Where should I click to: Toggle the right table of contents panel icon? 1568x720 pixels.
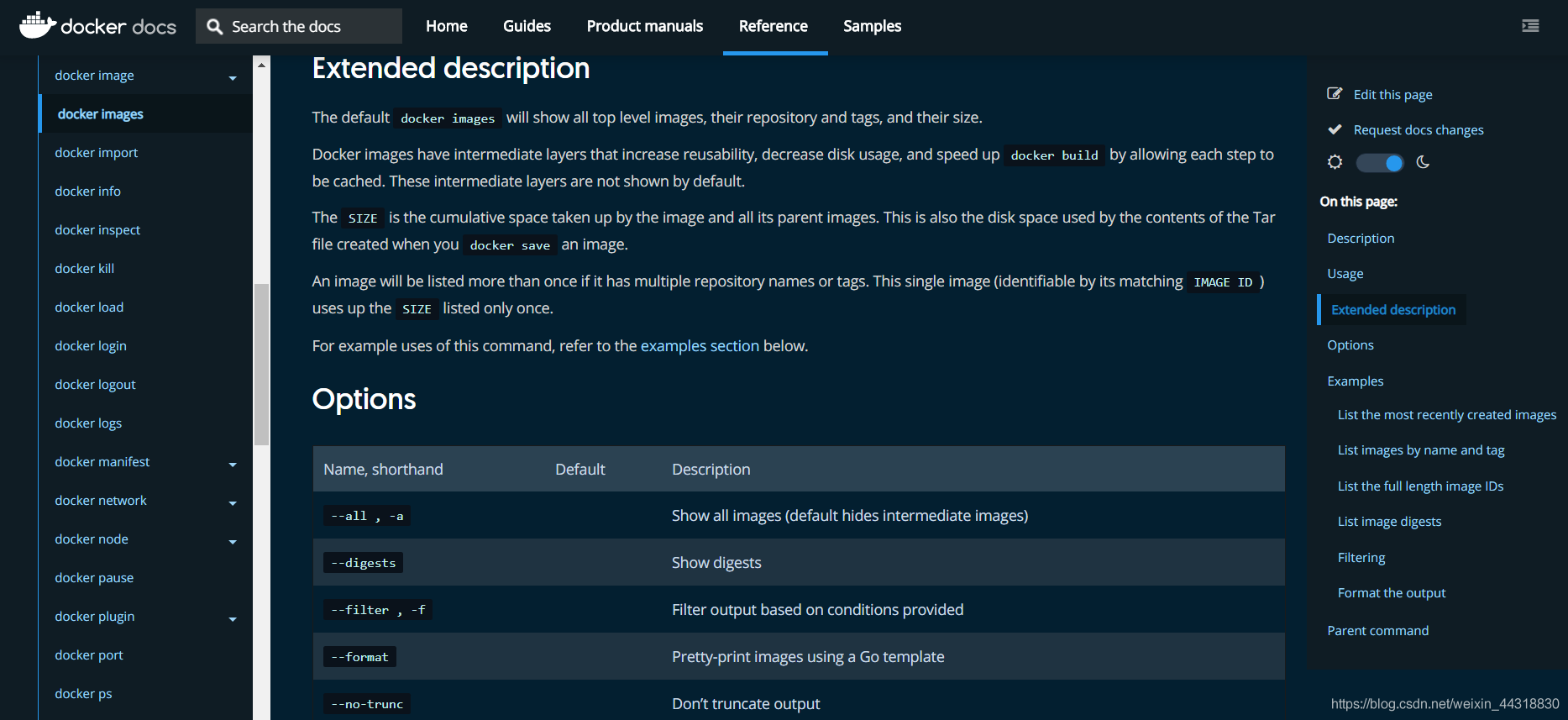(x=1530, y=26)
